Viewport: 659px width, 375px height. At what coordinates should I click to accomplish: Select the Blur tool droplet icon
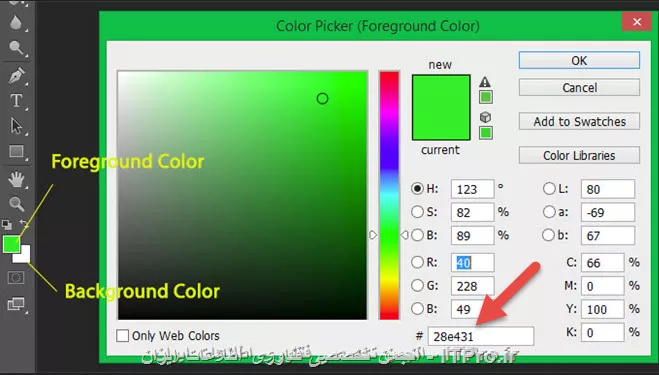[x=16, y=22]
